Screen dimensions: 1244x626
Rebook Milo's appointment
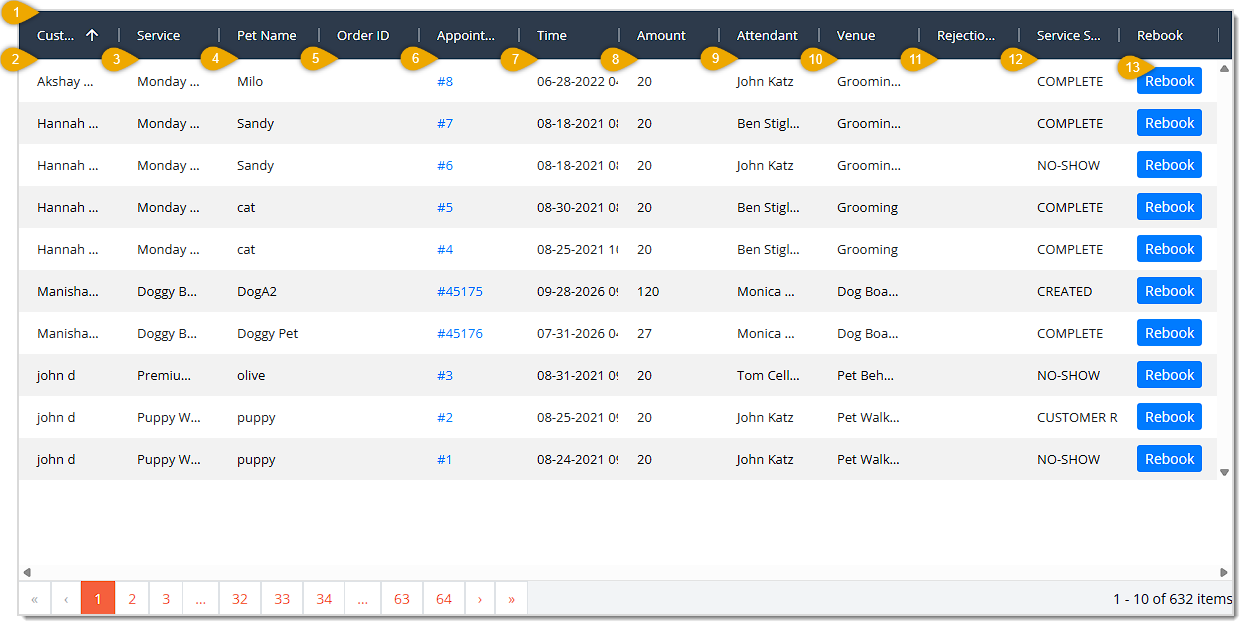pos(1169,81)
